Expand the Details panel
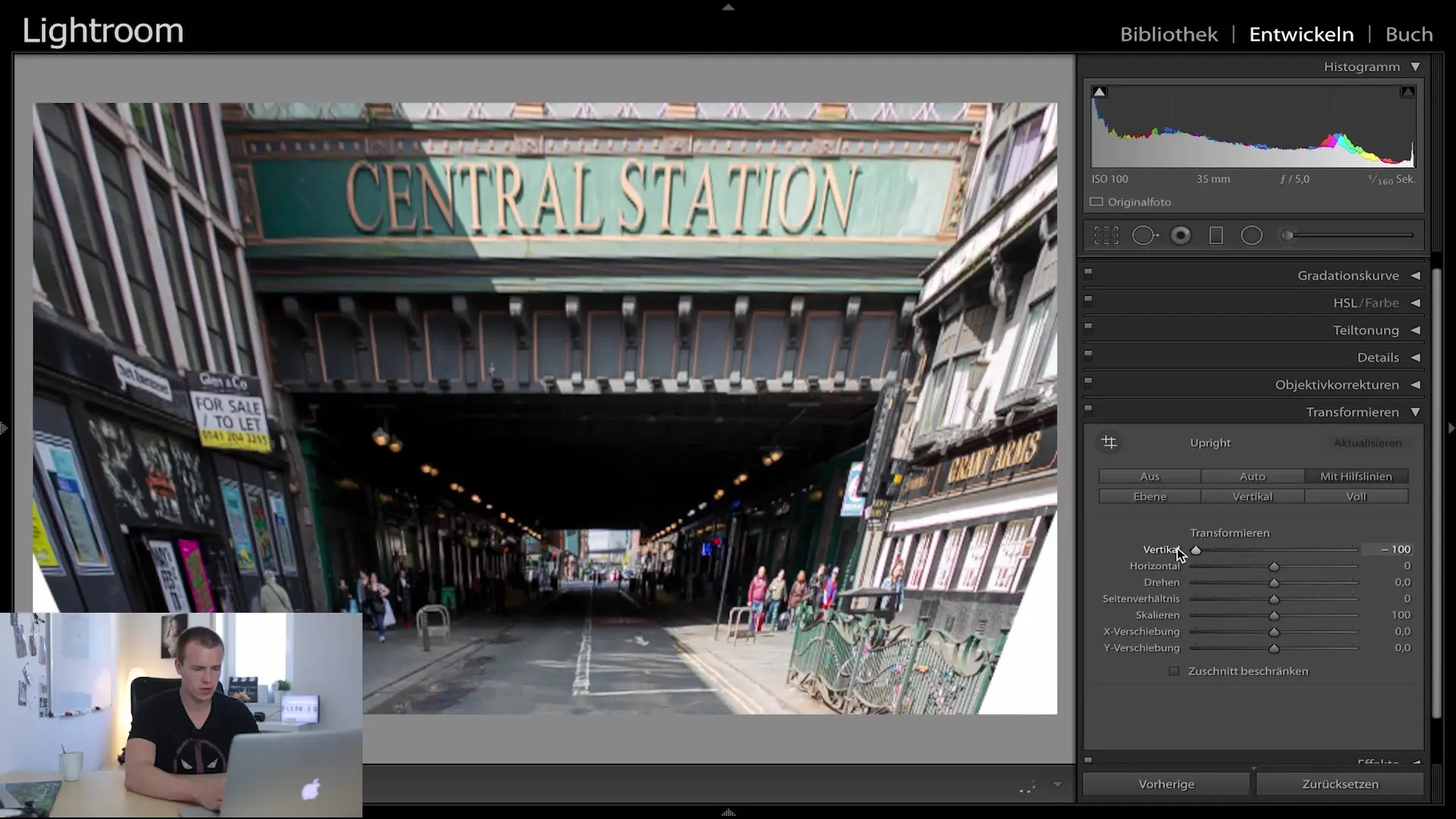The width and height of the screenshot is (1456, 819). tap(1415, 357)
